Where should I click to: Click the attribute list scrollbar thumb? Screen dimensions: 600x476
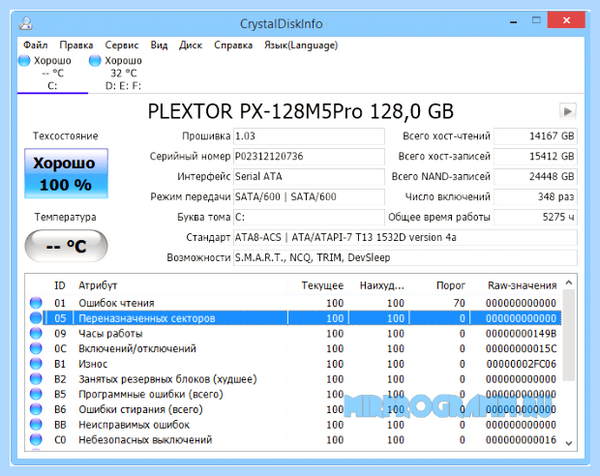[569, 335]
